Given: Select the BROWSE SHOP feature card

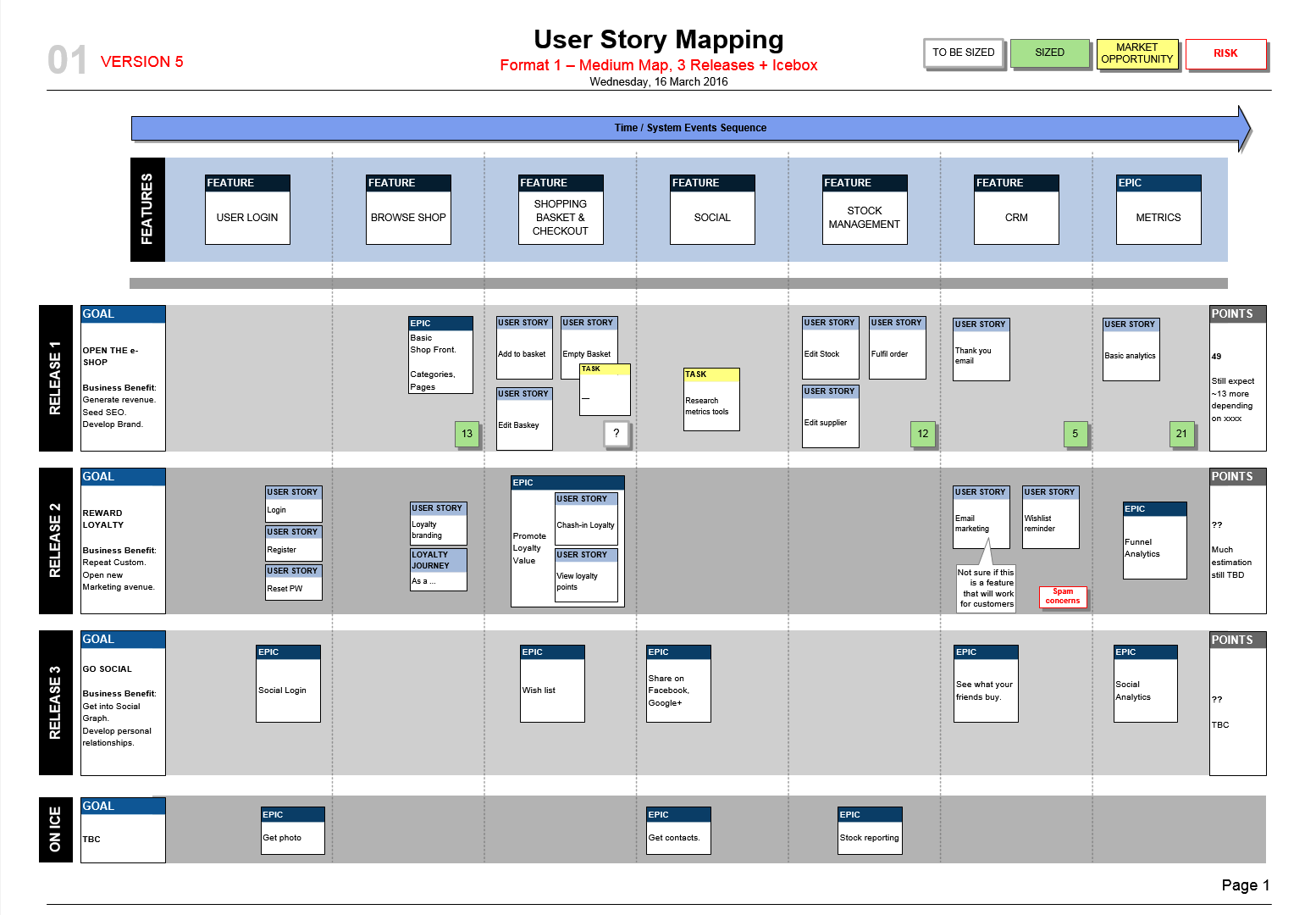Looking at the screenshot, I should click(x=408, y=209).
